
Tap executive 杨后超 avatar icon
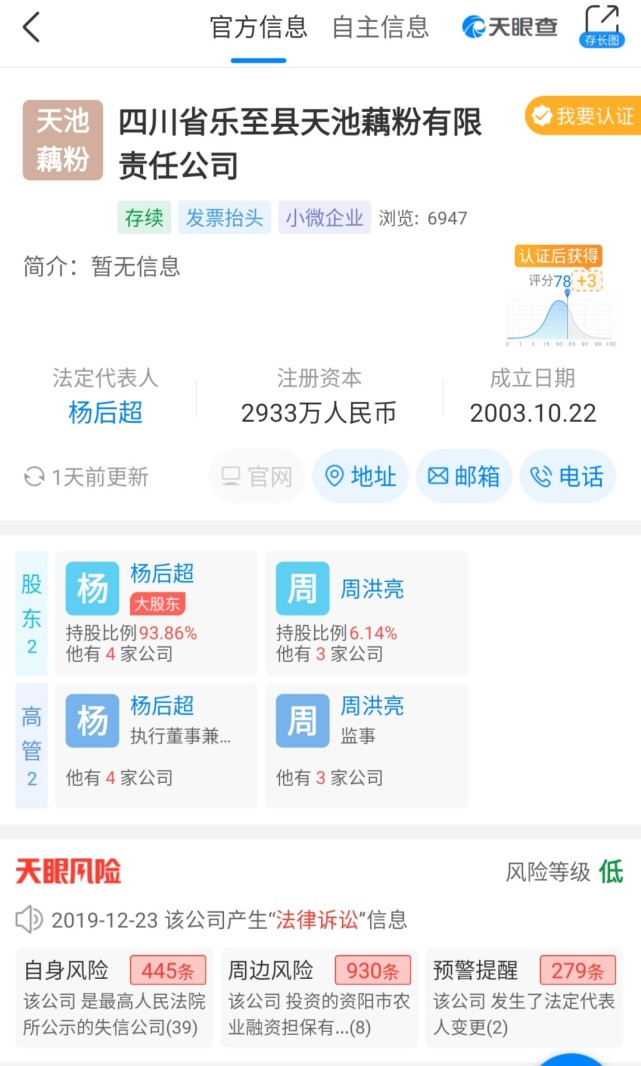(92, 721)
